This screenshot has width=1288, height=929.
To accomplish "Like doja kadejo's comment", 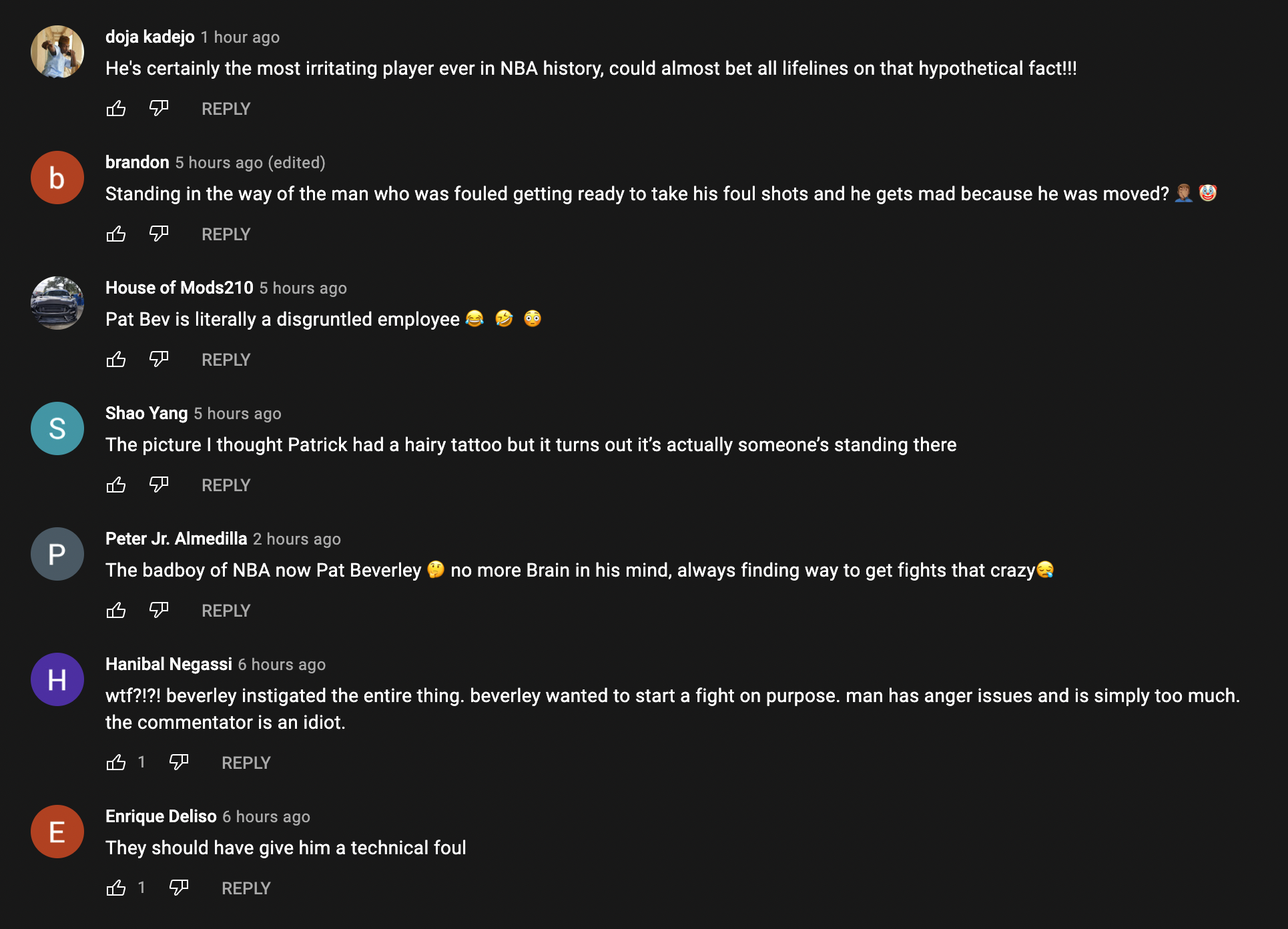I will pyautogui.click(x=116, y=108).
